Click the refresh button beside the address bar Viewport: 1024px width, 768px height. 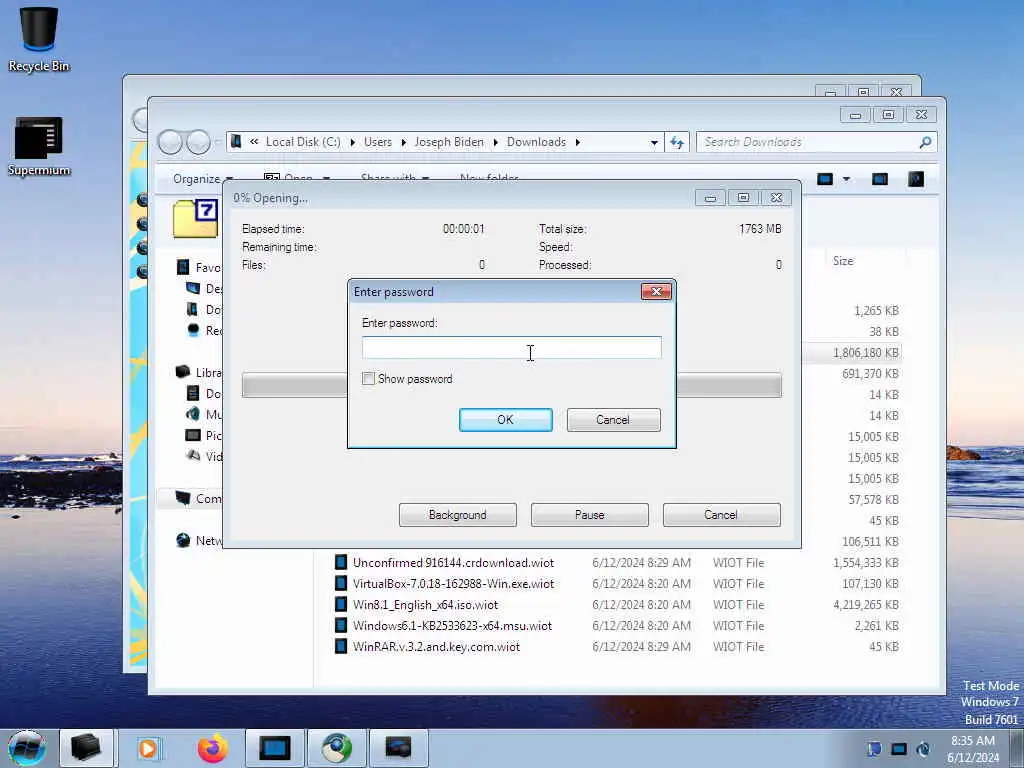tap(677, 142)
